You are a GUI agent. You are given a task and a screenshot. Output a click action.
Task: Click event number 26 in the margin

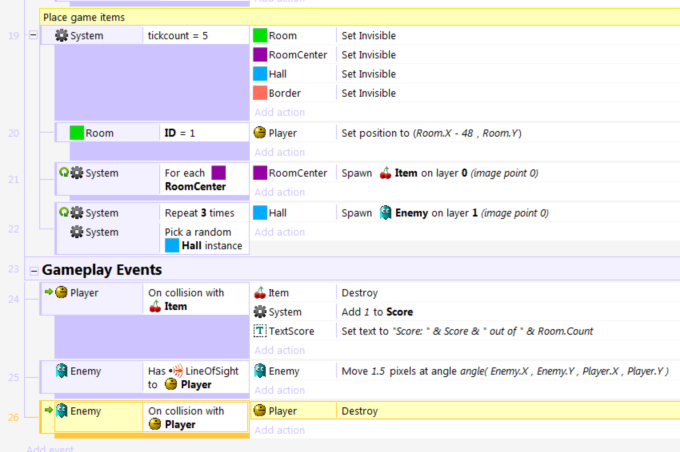click(x=14, y=416)
